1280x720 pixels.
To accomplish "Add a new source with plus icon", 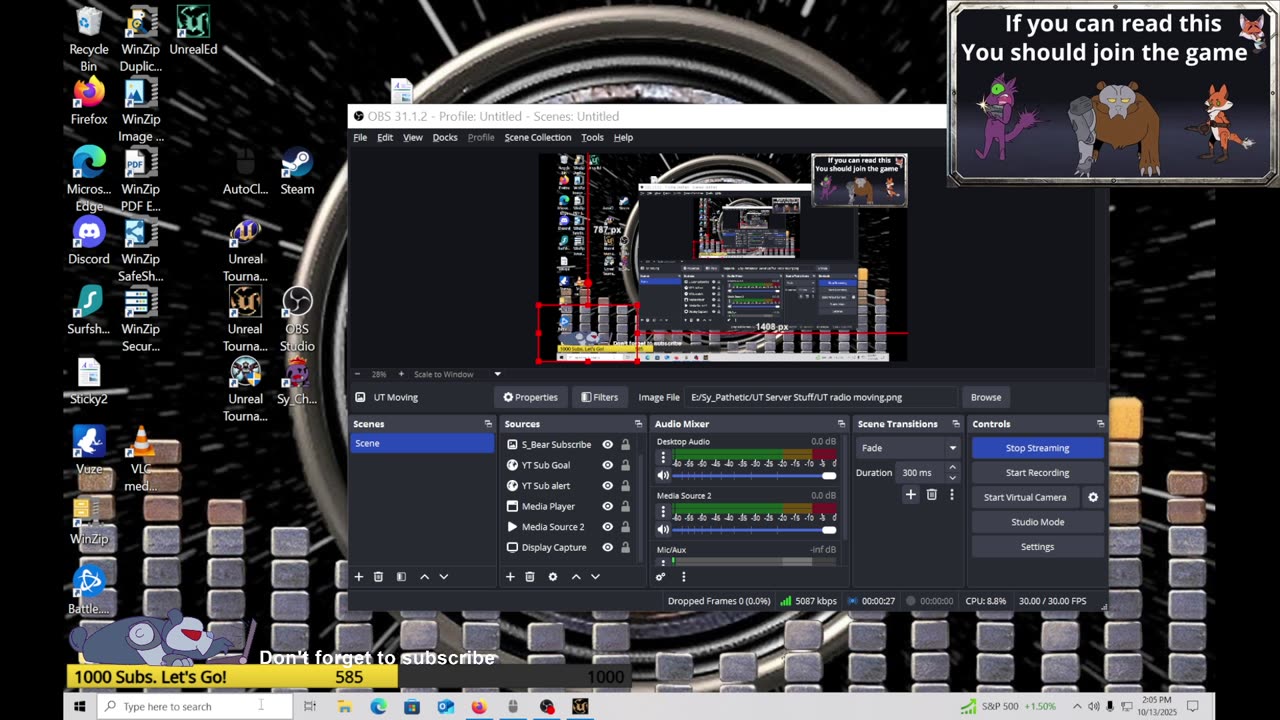I will coord(510,576).
